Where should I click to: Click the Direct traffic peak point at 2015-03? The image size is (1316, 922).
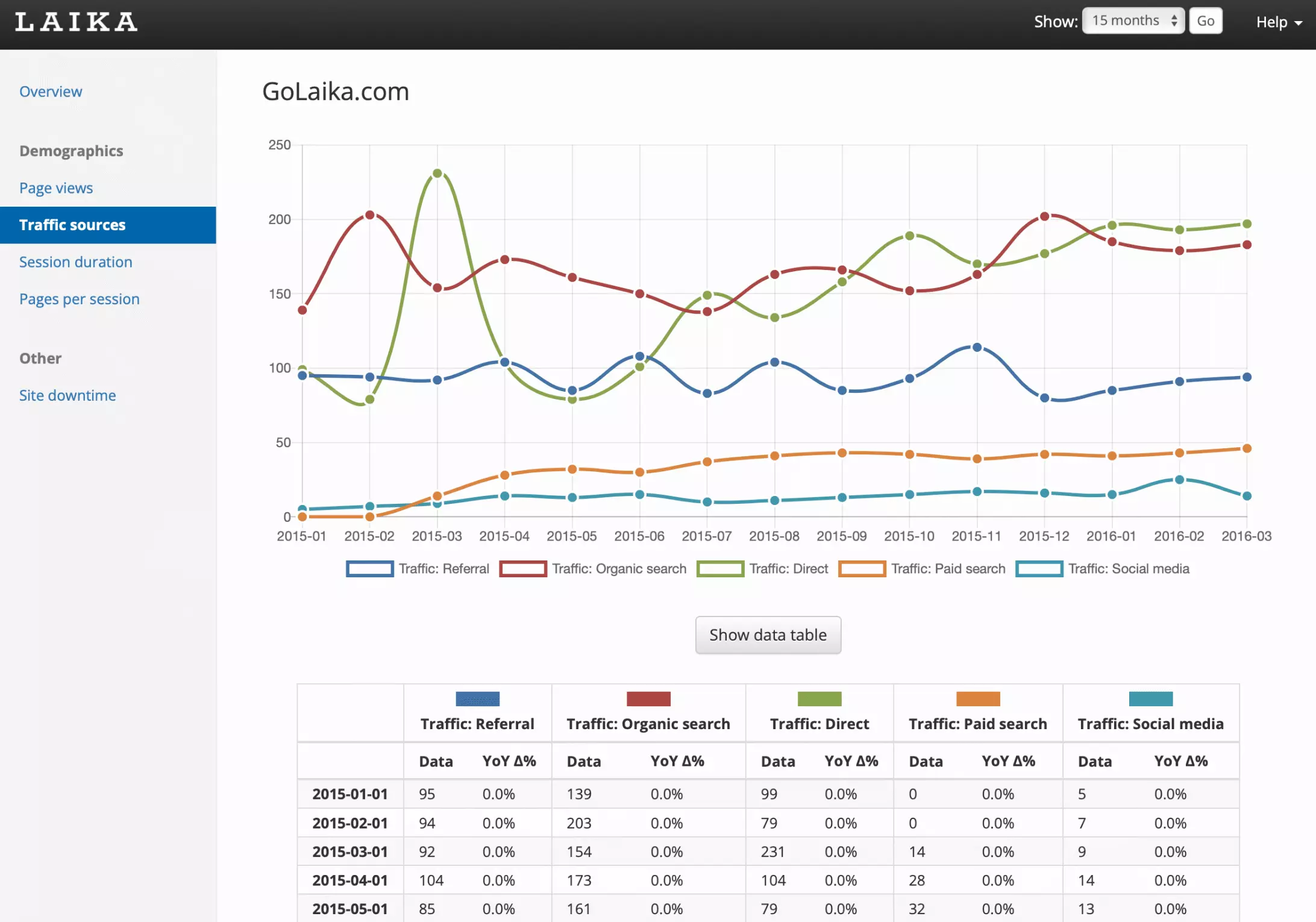[x=437, y=174]
